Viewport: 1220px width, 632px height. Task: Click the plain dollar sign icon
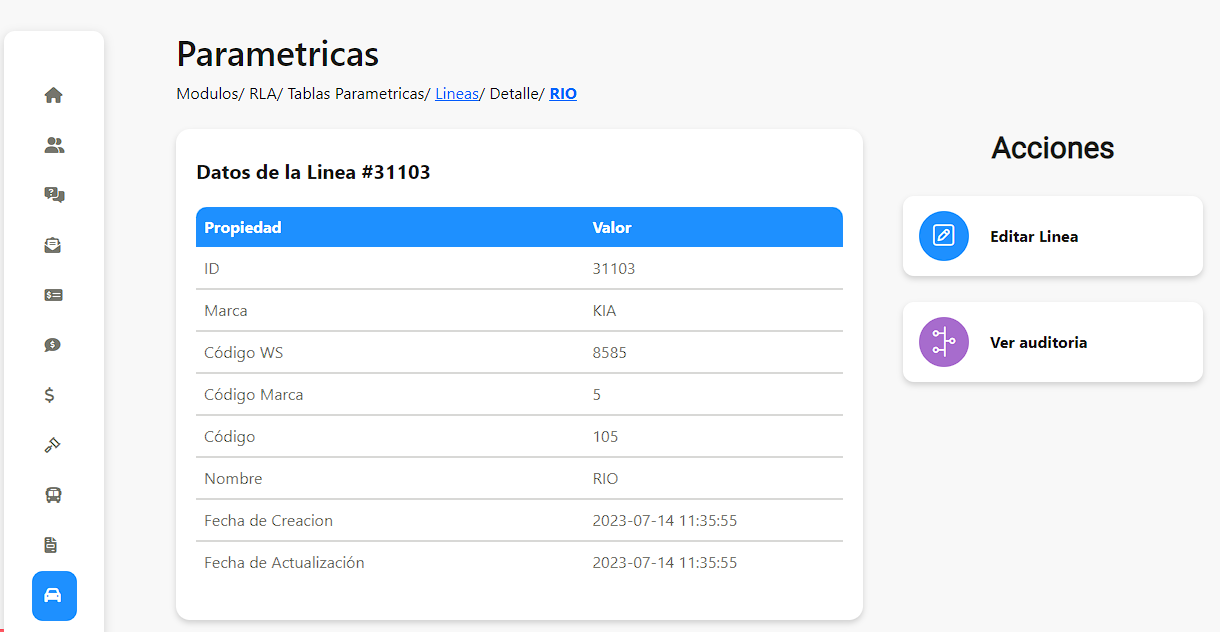pyautogui.click(x=50, y=395)
